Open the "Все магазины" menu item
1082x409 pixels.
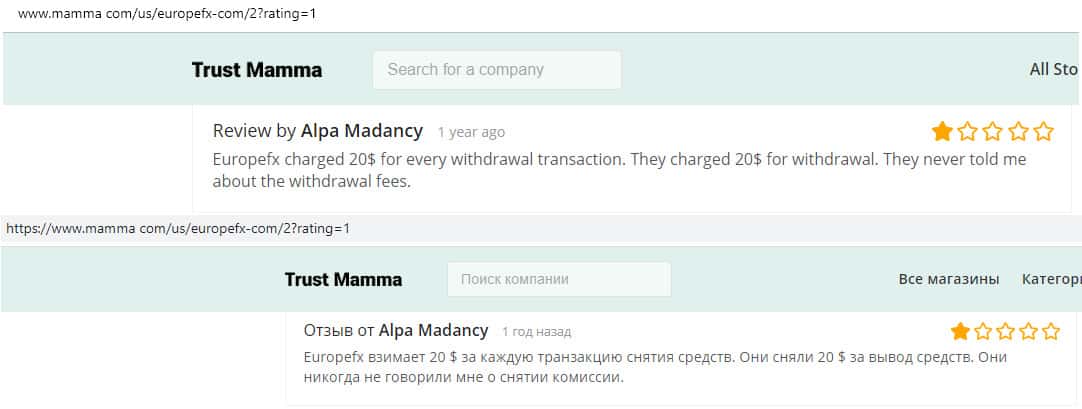(x=949, y=279)
